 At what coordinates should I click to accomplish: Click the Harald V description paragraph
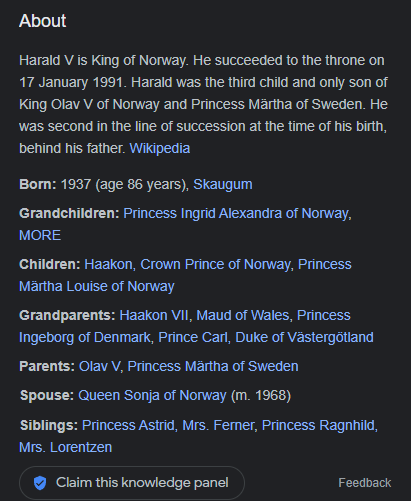click(203, 104)
